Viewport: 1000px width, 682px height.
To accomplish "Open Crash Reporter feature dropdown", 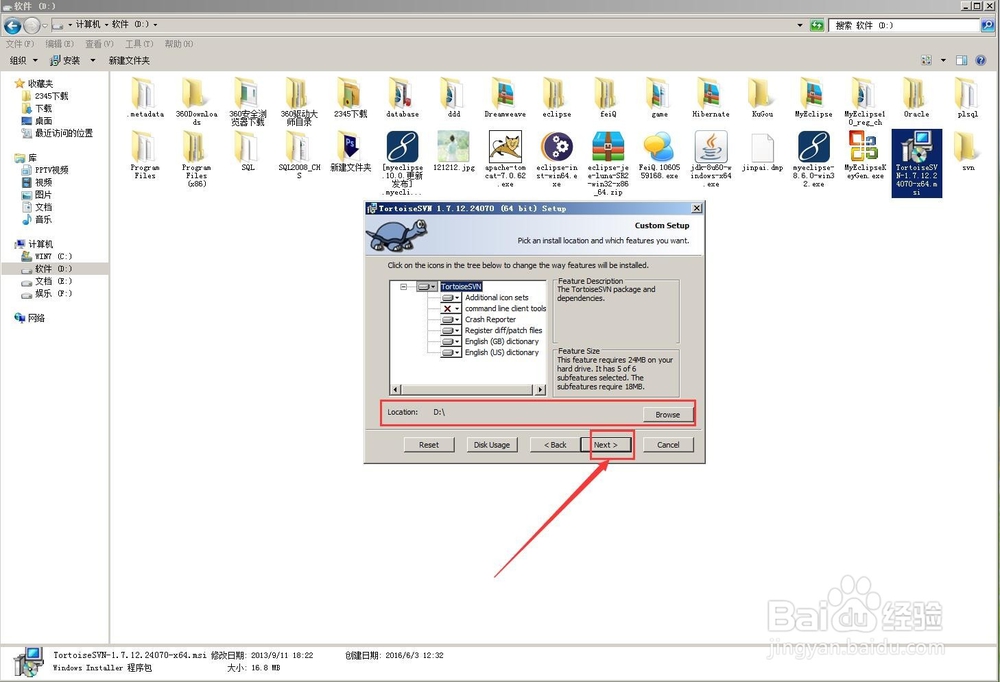I will (x=451, y=320).
